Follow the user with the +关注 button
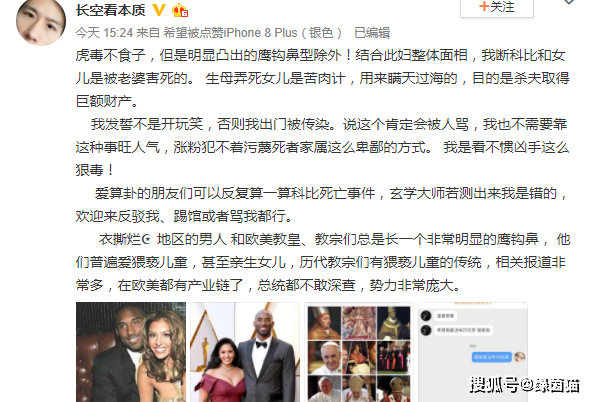This screenshot has width=594, height=402. (x=497, y=8)
